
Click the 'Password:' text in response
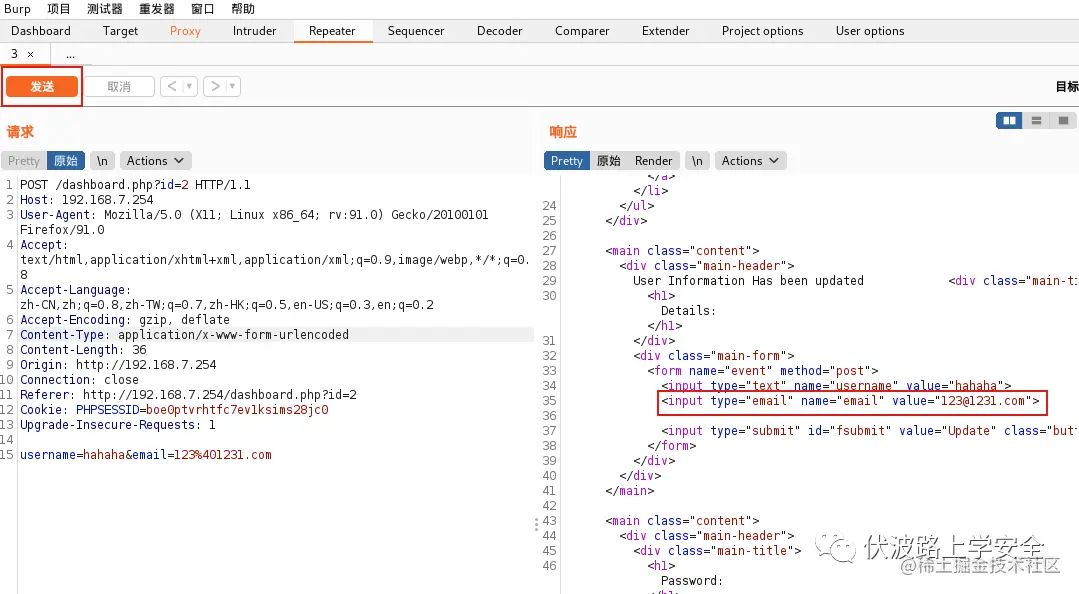click(x=692, y=580)
